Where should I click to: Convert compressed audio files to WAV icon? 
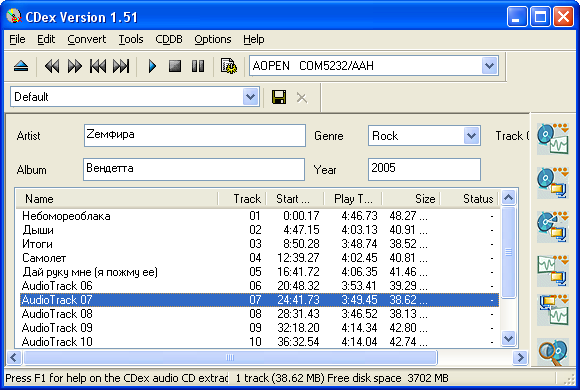pyautogui.click(x=553, y=310)
